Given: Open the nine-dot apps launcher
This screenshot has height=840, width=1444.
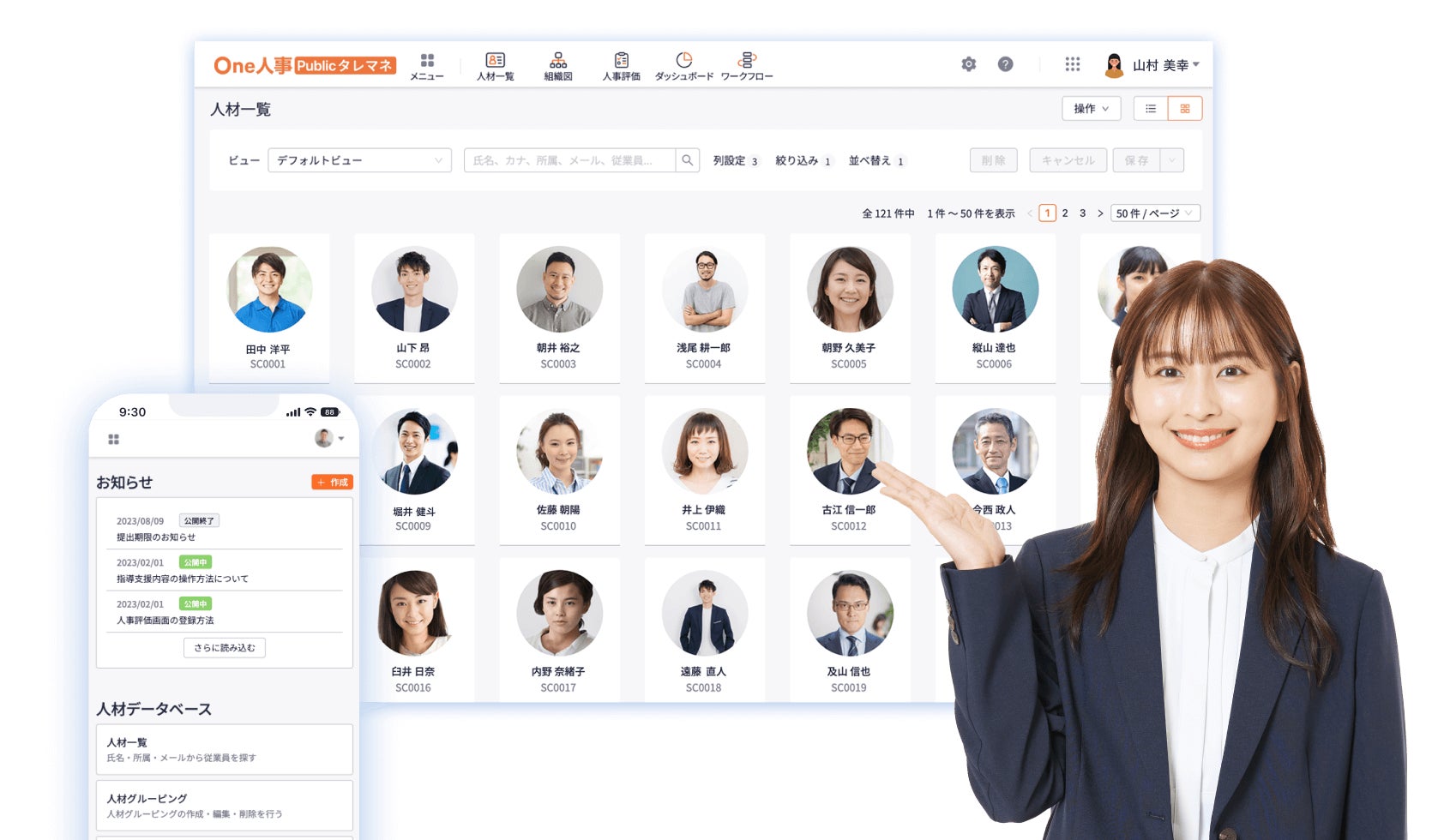Looking at the screenshot, I should (x=1072, y=64).
